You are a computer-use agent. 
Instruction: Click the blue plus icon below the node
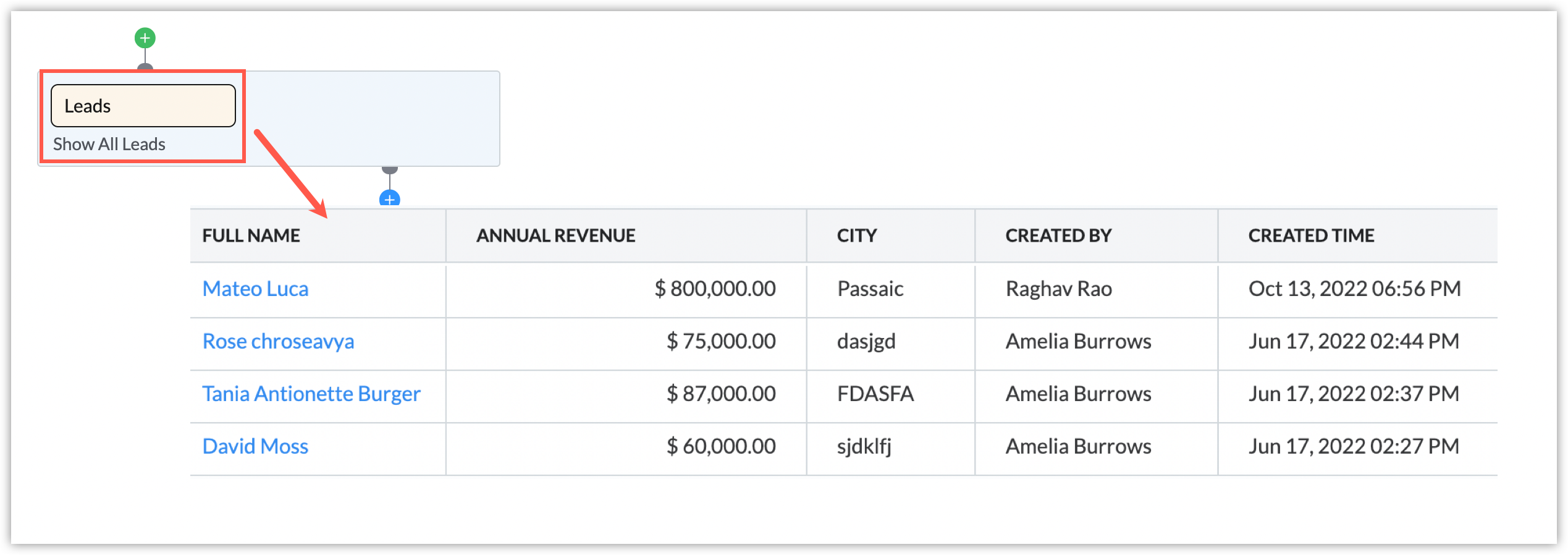(x=389, y=199)
